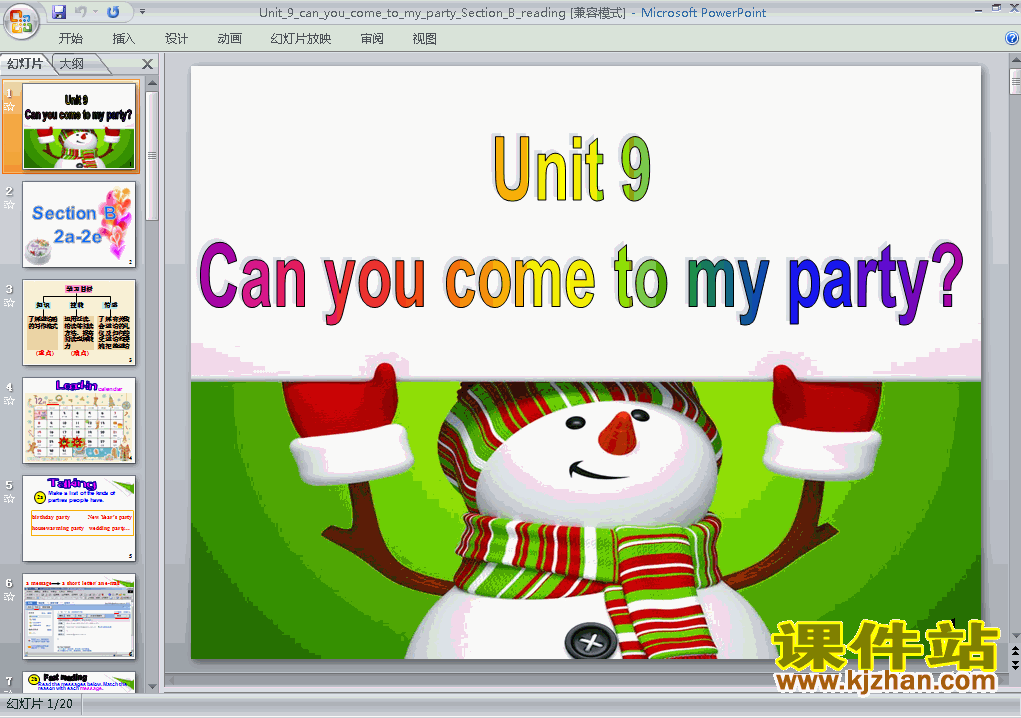The height and width of the screenshot is (718, 1021).
Task: Select slide 3 thumbnail with chart boxes
Action: 79,323
